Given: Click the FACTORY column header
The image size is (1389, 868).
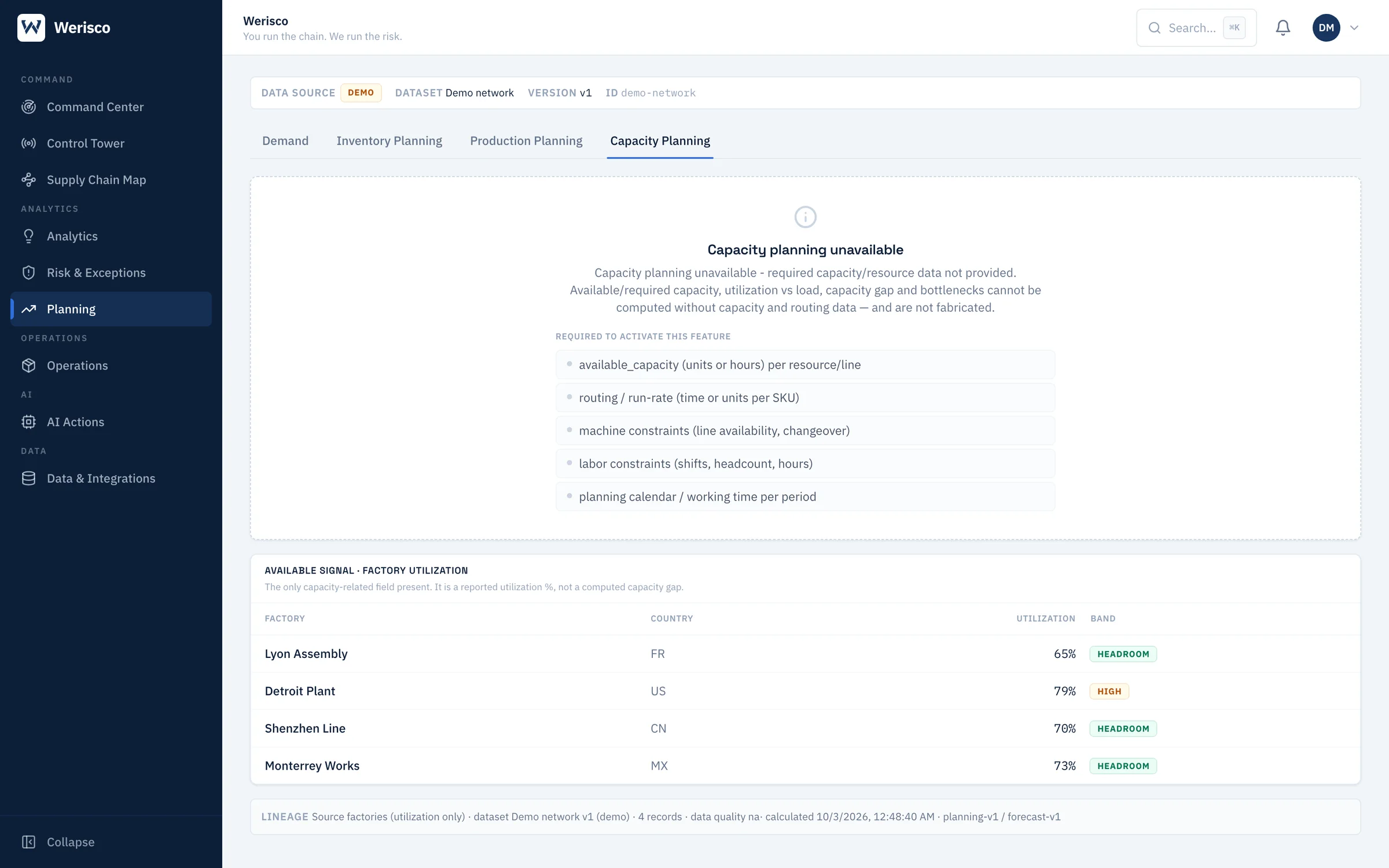Looking at the screenshot, I should [x=285, y=619].
